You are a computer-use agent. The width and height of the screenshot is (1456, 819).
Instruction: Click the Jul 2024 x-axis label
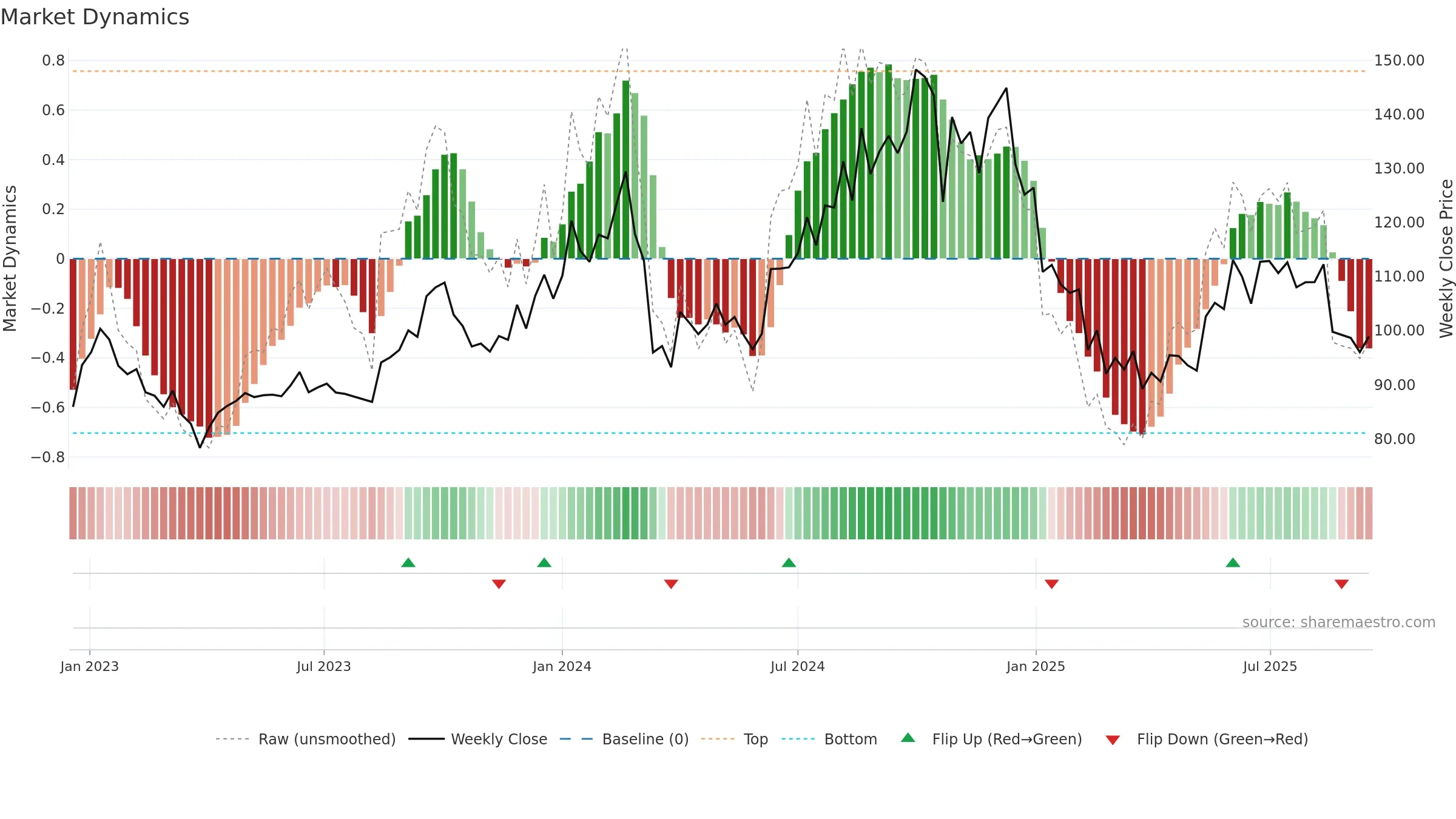click(x=797, y=666)
